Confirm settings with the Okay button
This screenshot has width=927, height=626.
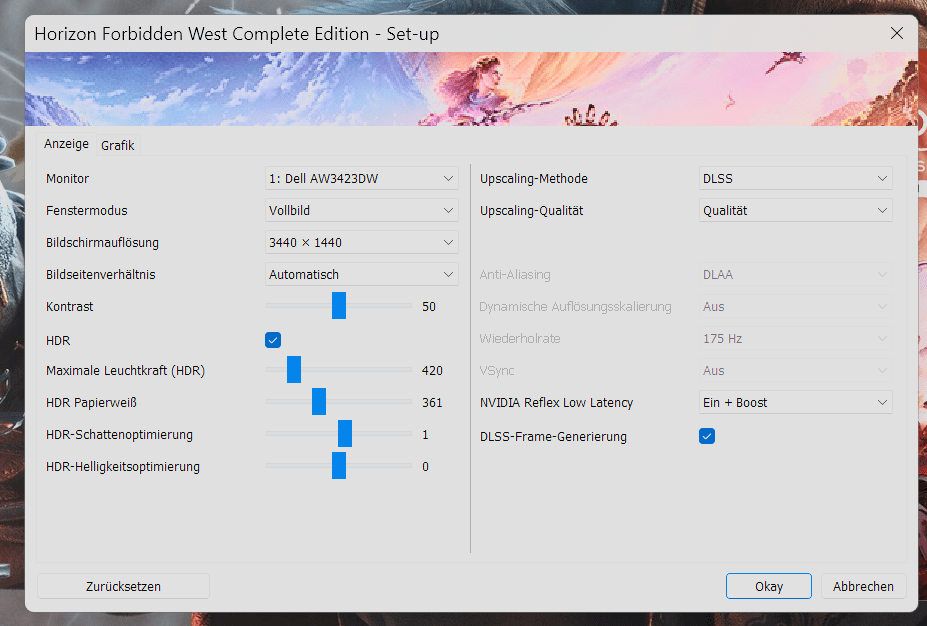[x=769, y=586]
